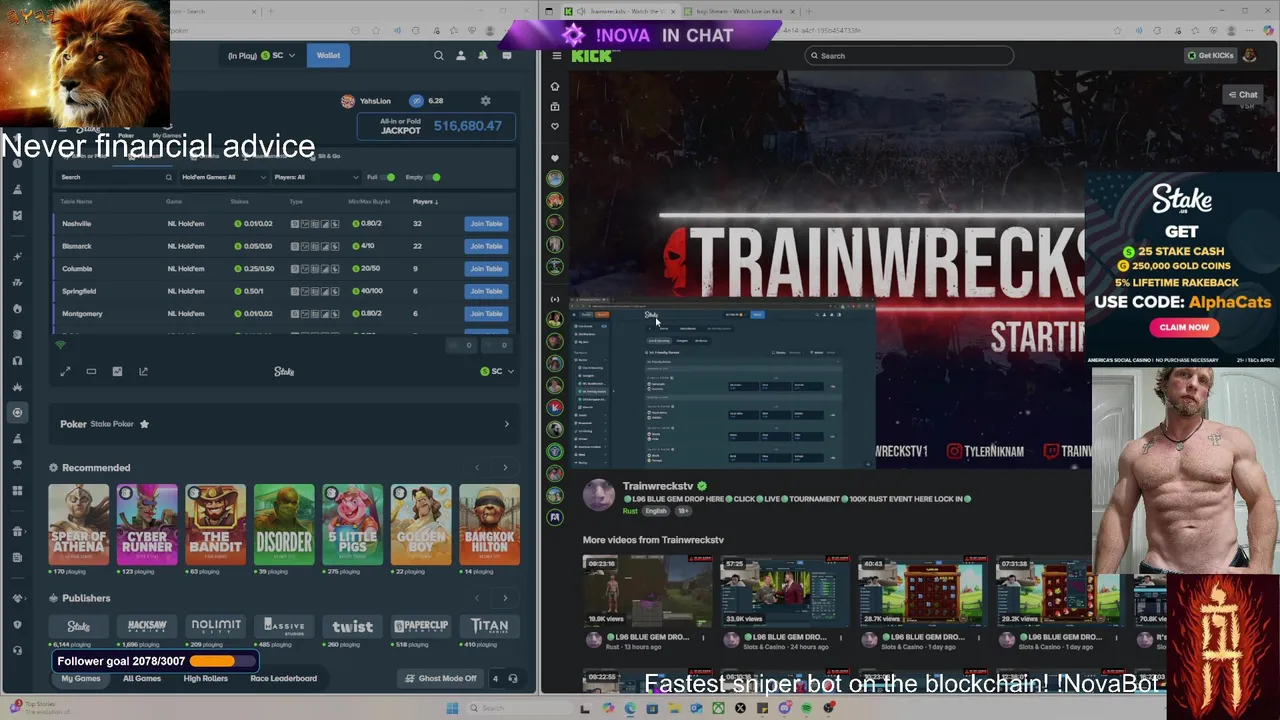This screenshot has height=720, width=1280.
Task: Open live stats chart icon below poker
Action: point(117,372)
